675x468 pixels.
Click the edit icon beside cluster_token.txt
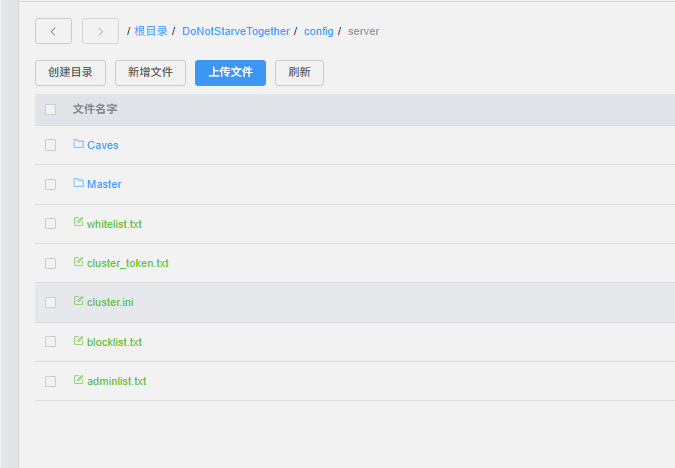coord(78,262)
